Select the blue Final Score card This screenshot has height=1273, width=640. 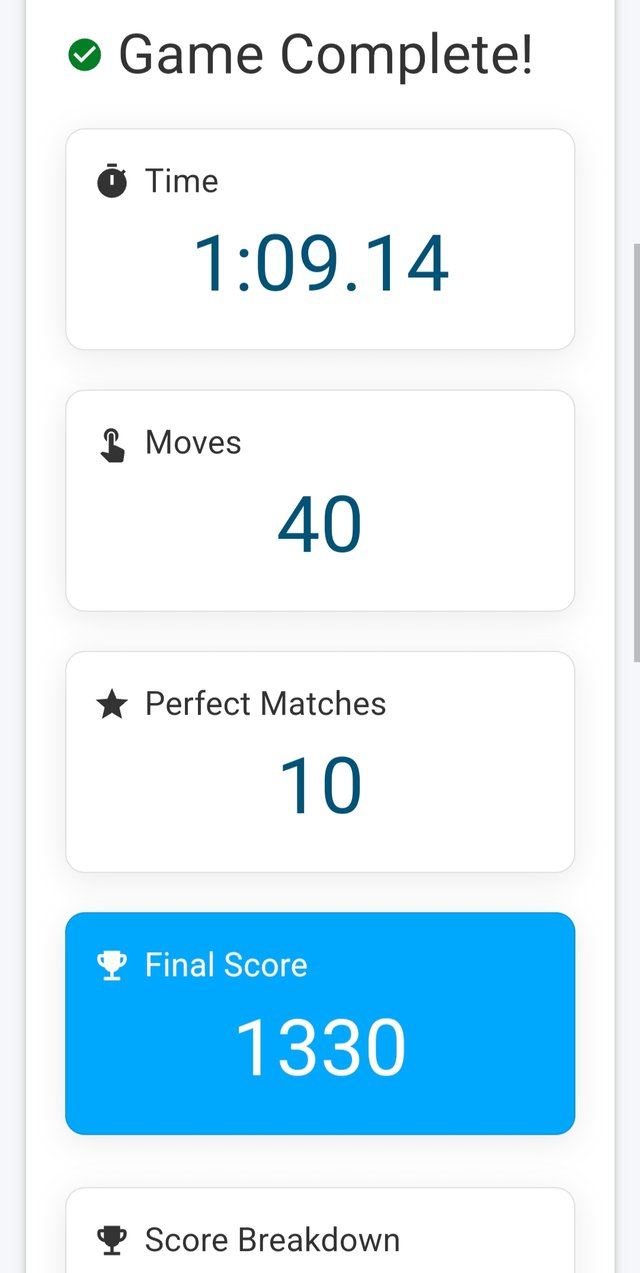point(320,1023)
